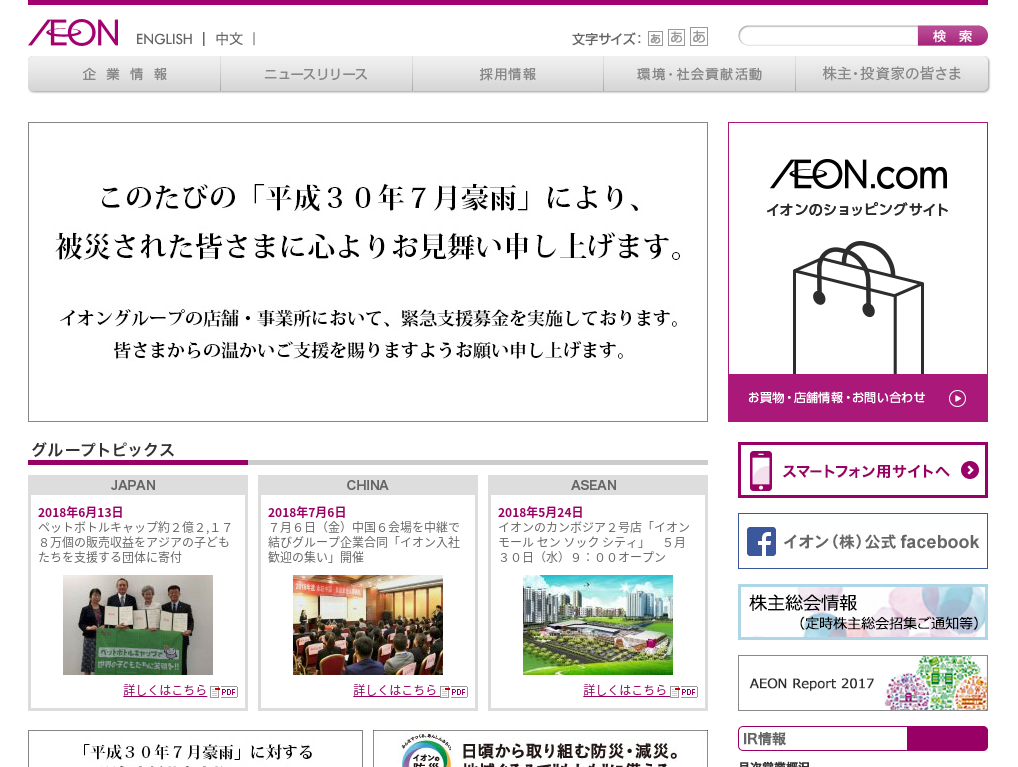1018x767 pixels.
Task: Open the 採用情報 menu
Action: (x=508, y=74)
